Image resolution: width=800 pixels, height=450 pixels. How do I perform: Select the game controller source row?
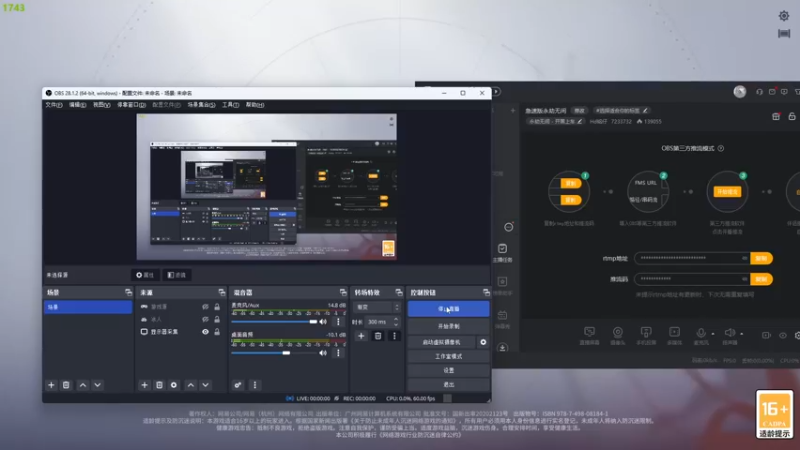pyautogui.click(x=181, y=307)
